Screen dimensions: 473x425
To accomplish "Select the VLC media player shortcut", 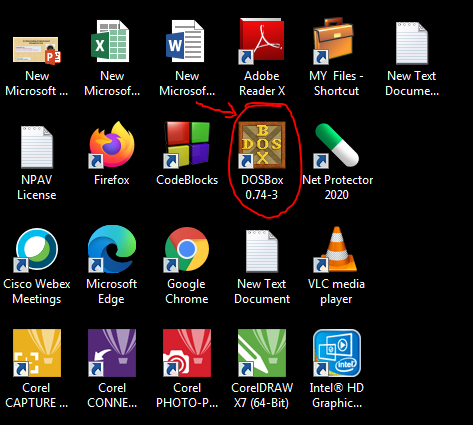I will point(335,249).
